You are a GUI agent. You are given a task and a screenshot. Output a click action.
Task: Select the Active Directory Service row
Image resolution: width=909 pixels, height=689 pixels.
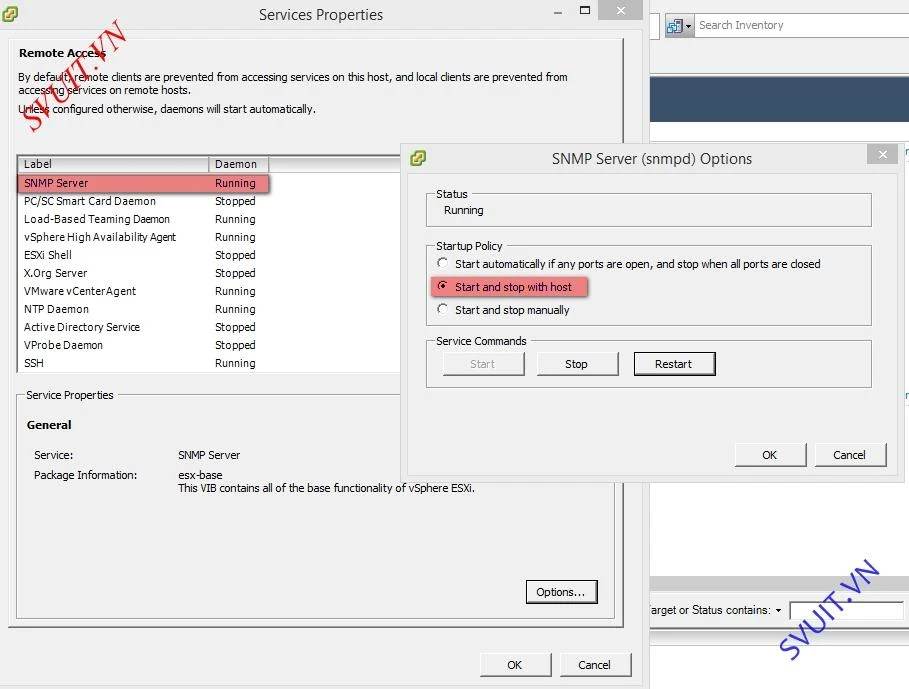[x=144, y=327]
